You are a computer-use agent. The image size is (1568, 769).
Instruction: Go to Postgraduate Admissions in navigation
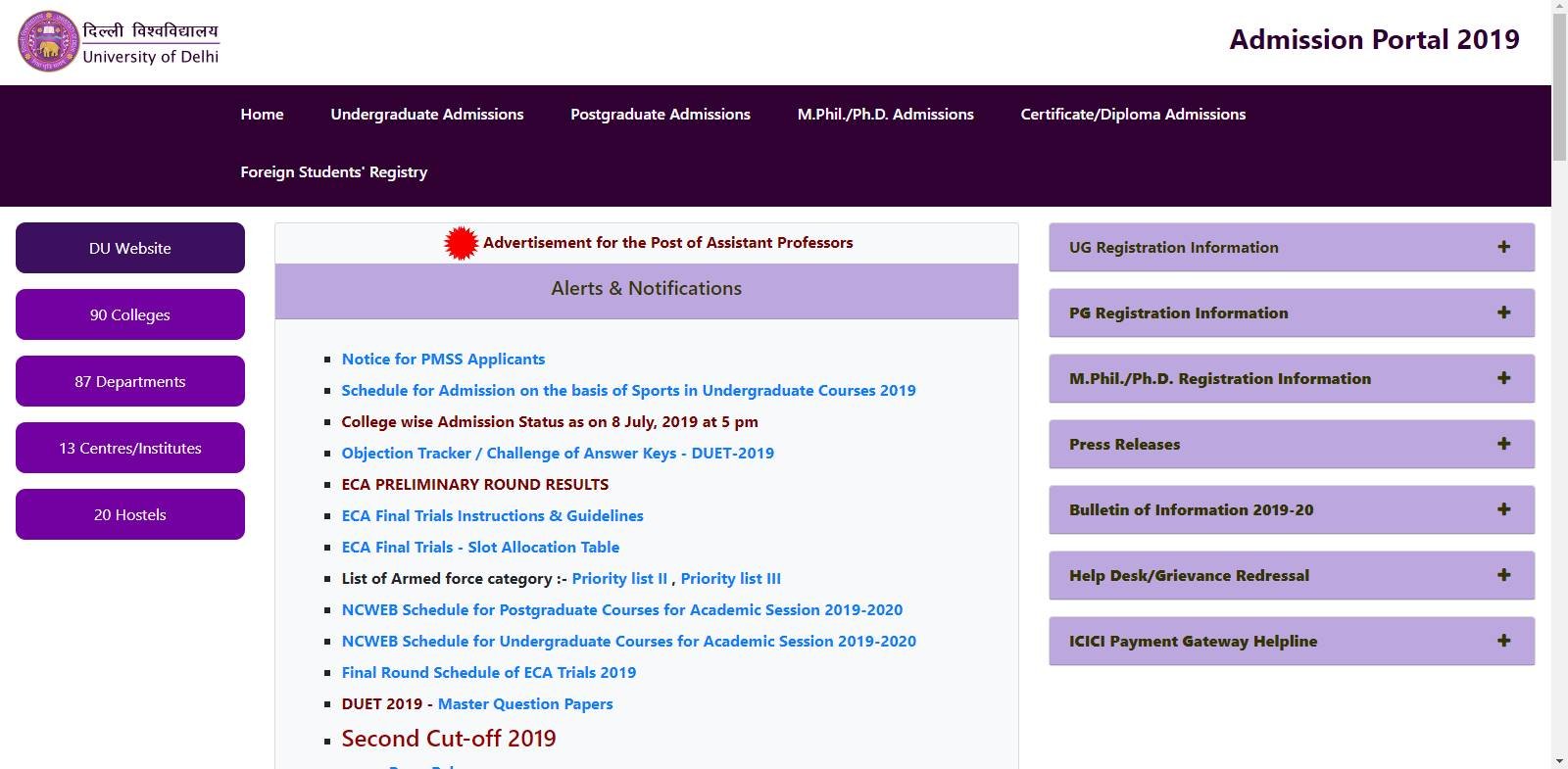pyautogui.click(x=661, y=115)
